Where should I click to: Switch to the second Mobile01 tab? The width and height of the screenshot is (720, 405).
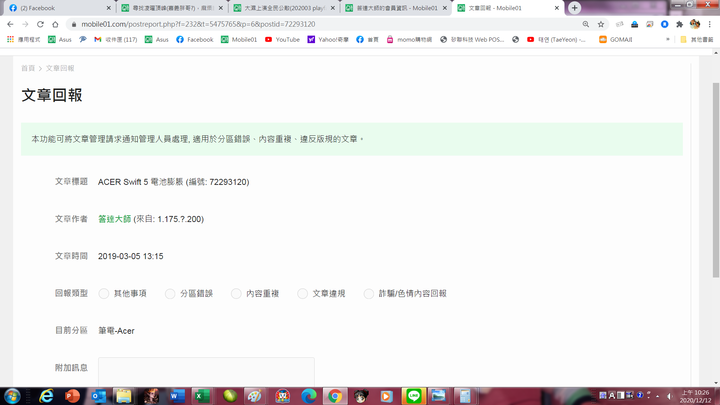(170, 8)
